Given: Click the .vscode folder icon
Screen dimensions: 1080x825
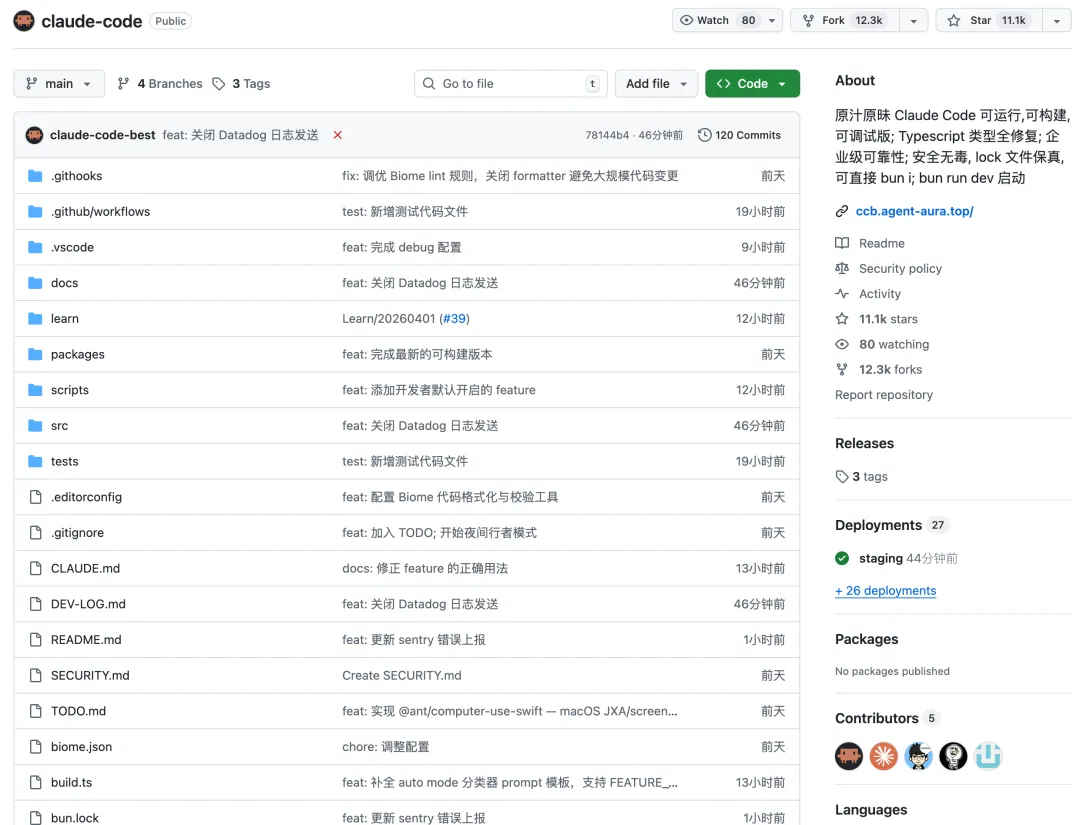Looking at the screenshot, I should (x=35, y=247).
